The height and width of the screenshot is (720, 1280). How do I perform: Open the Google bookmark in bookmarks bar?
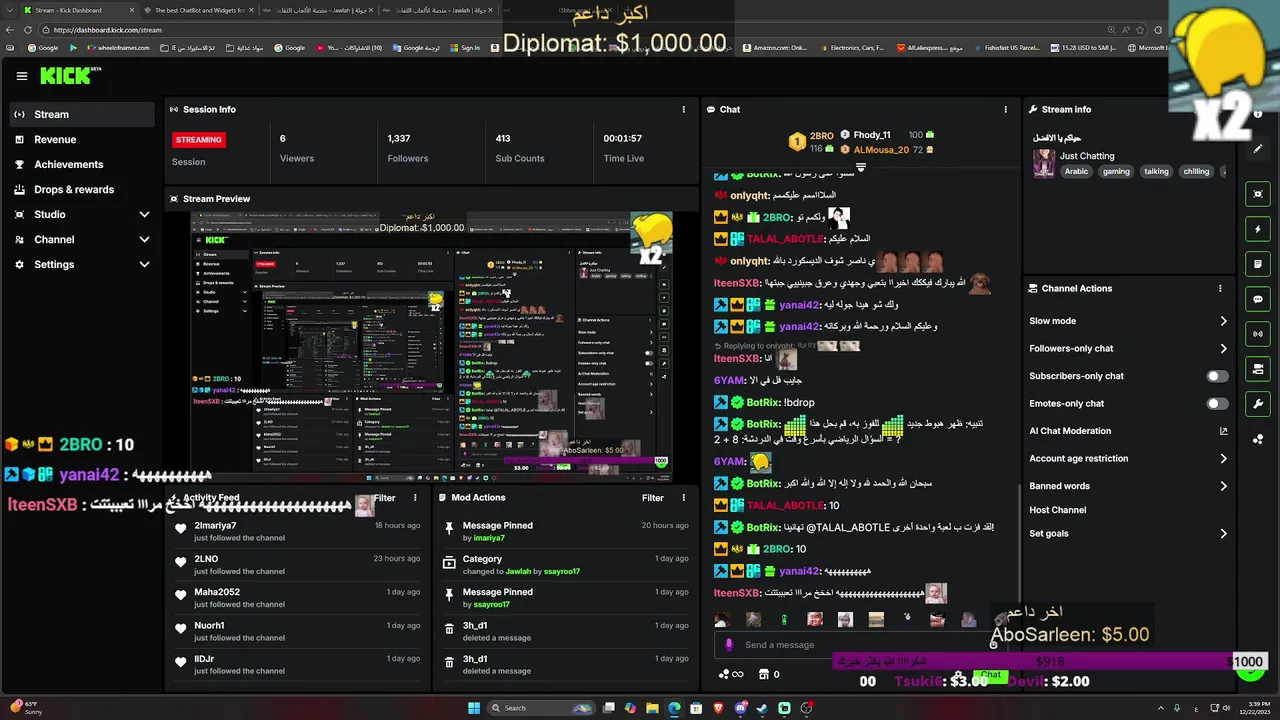click(x=43, y=47)
